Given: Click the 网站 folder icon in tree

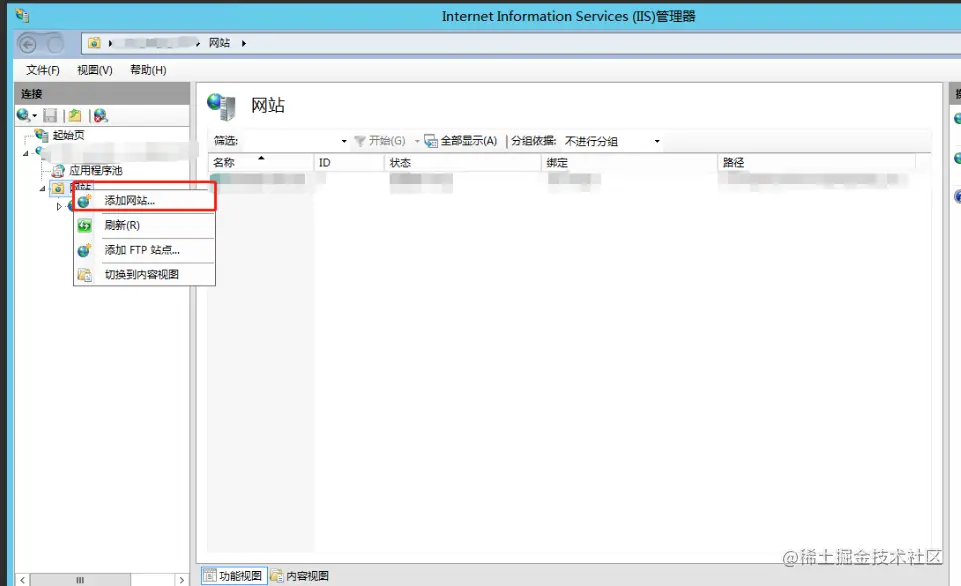Looking at the screenshot, I should pyautogui.click(x=58, y=188).
